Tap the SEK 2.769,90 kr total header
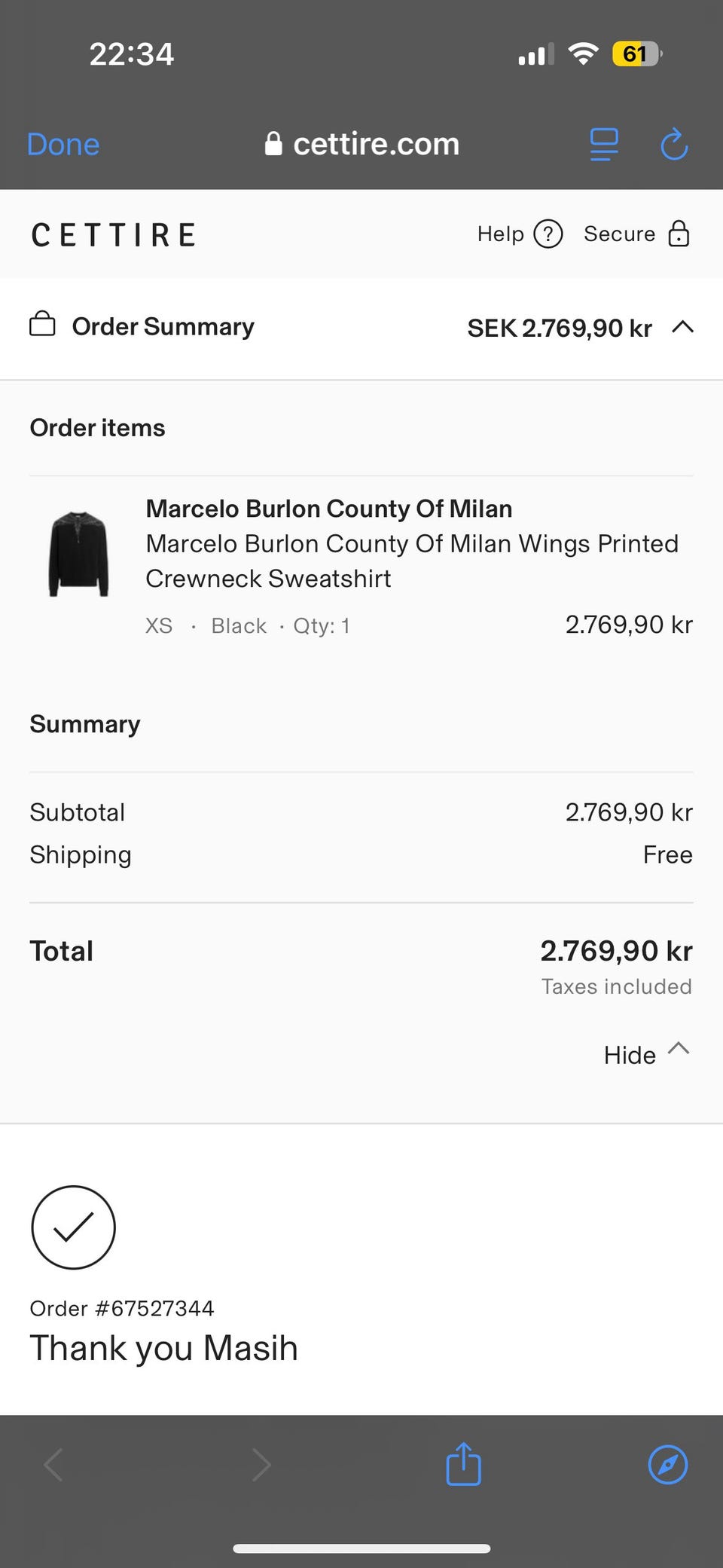The height and width of the screenshot is (1568, 723). point(560,328)
